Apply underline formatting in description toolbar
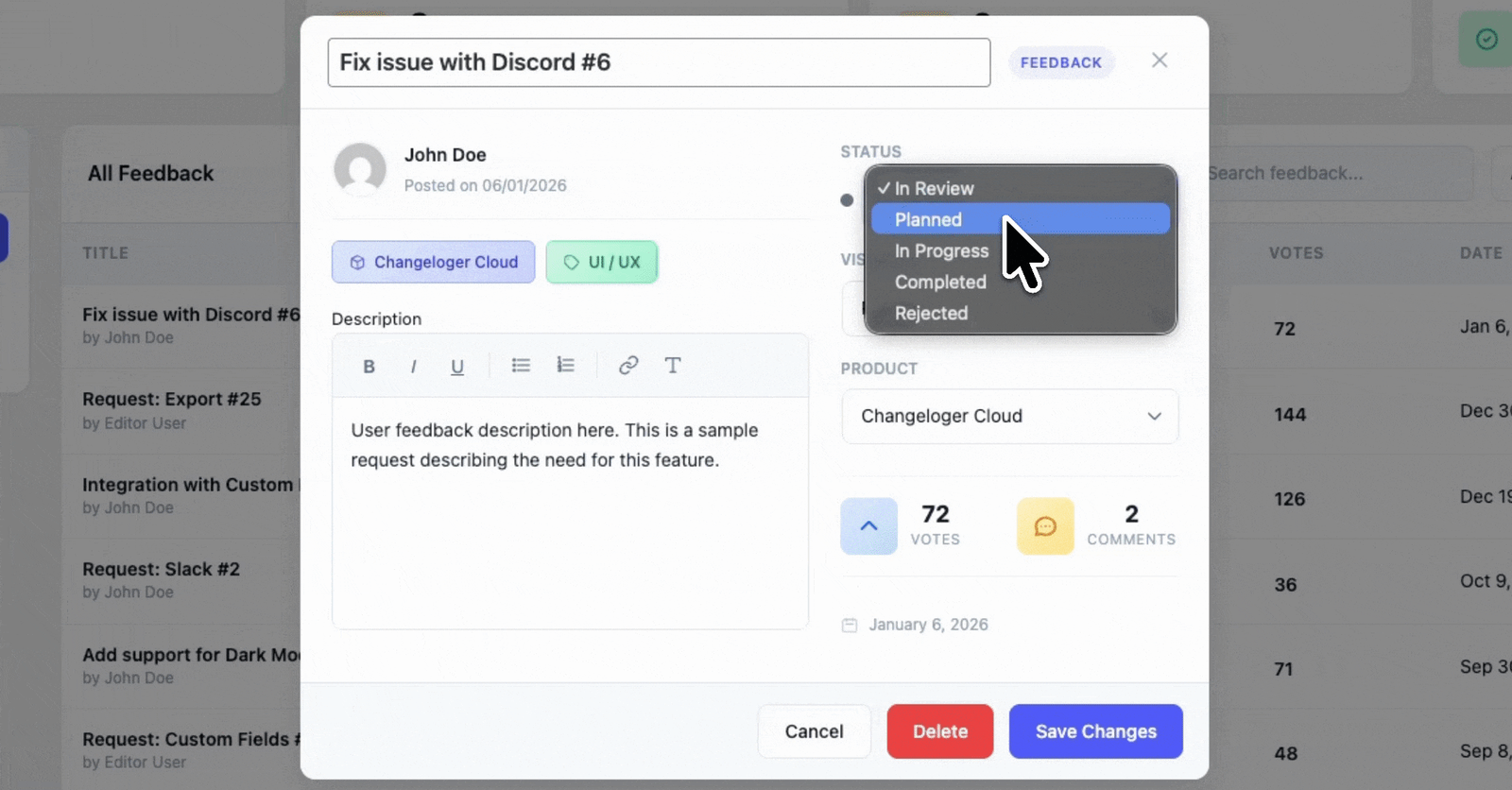1512x790 pixels. (x=457, y=367)
